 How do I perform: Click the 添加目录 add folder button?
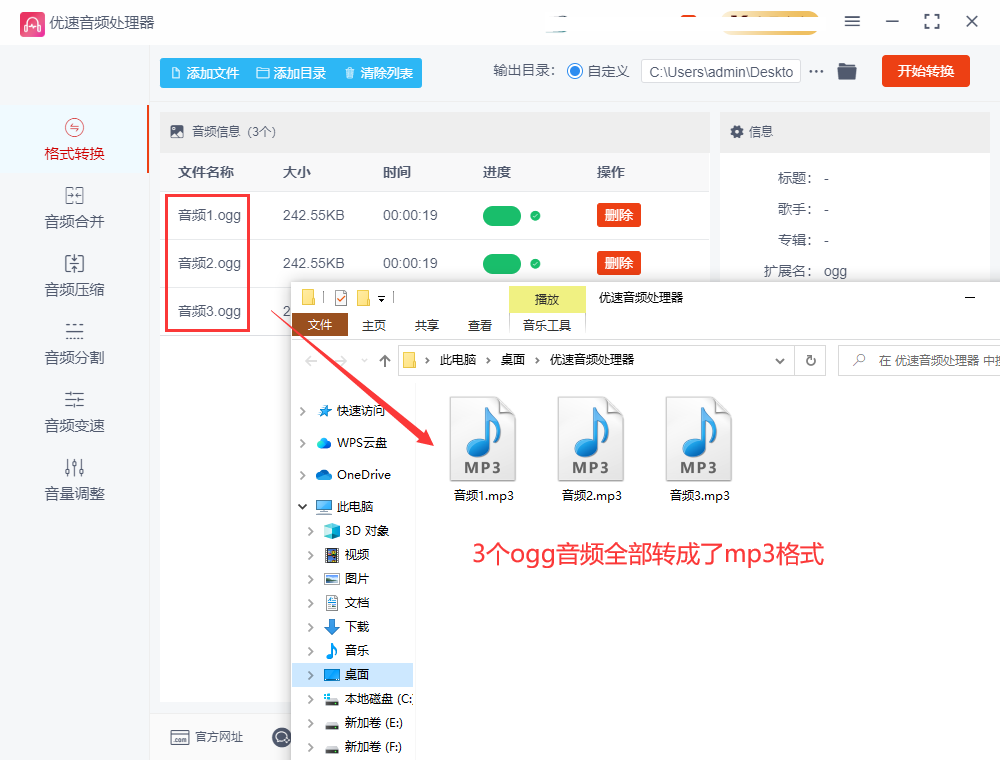291,73
